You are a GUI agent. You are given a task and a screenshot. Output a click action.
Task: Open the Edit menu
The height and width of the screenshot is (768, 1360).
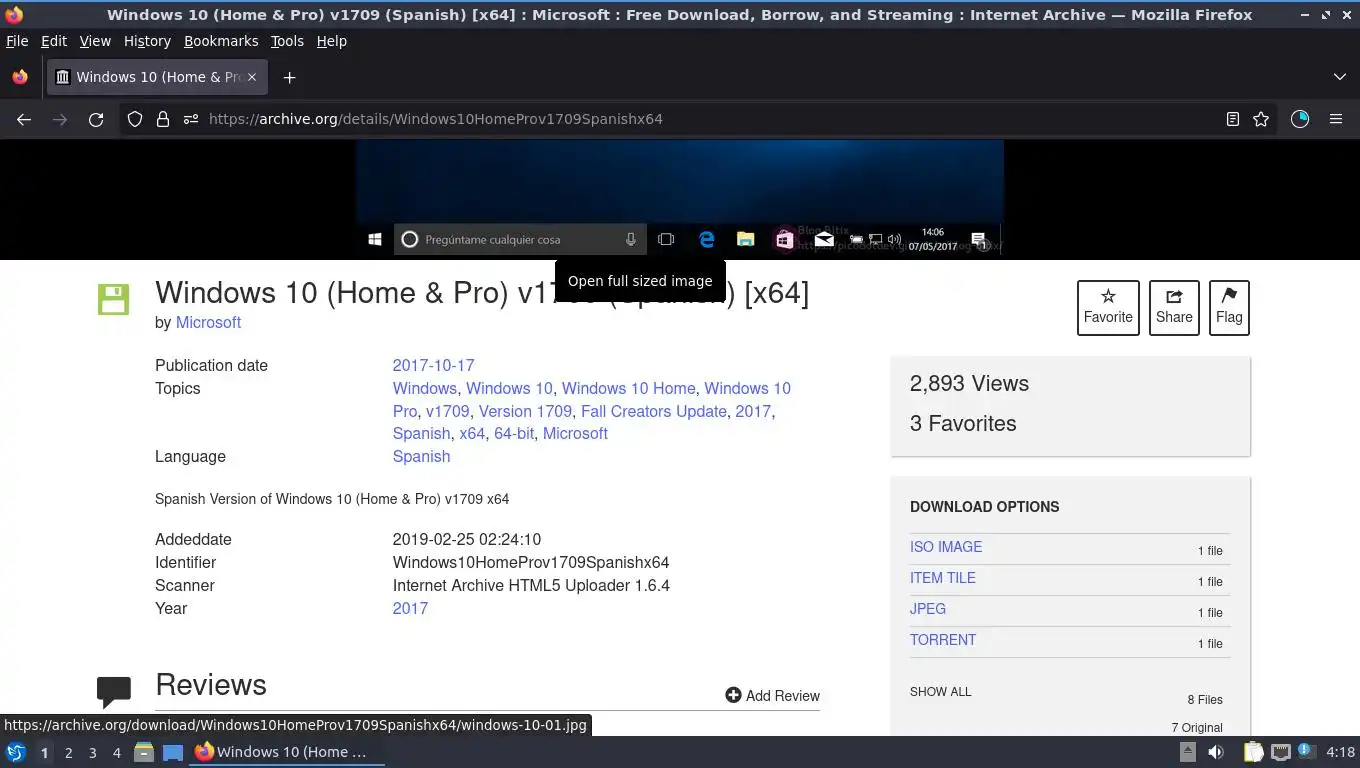click(x=54, y=41)
